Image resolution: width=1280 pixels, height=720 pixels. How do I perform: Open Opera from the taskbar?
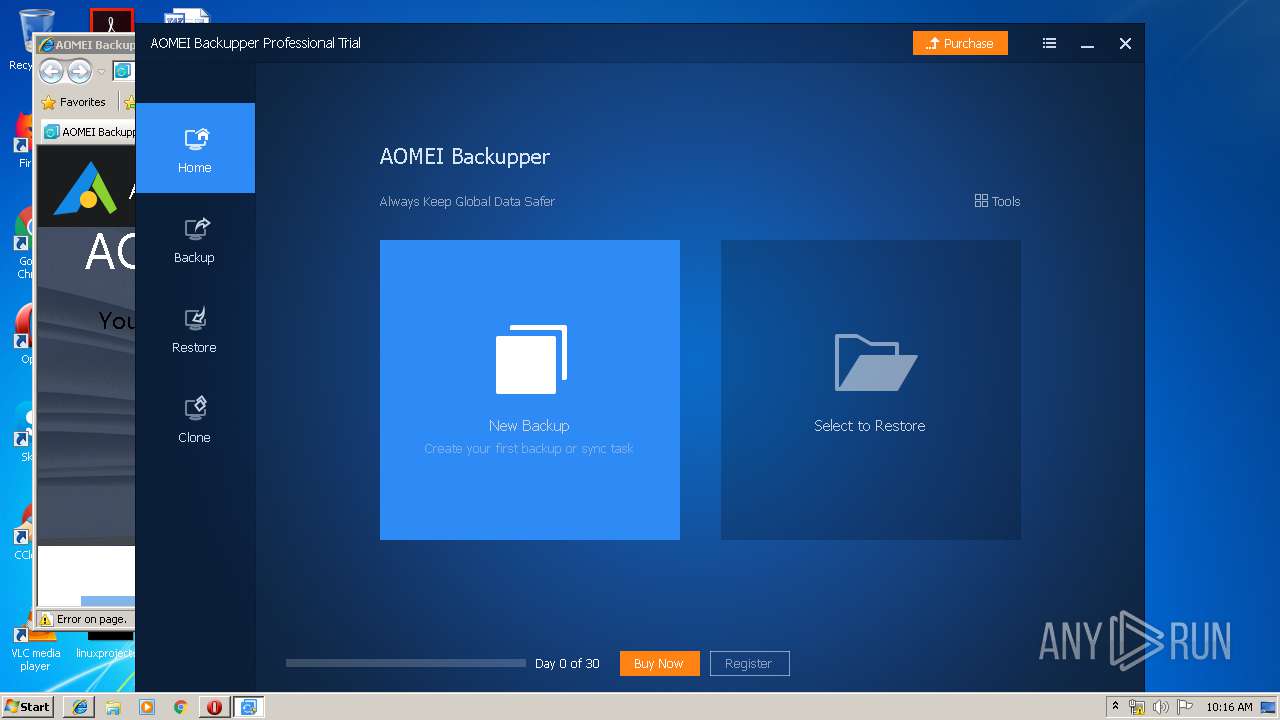coord(214,707)
